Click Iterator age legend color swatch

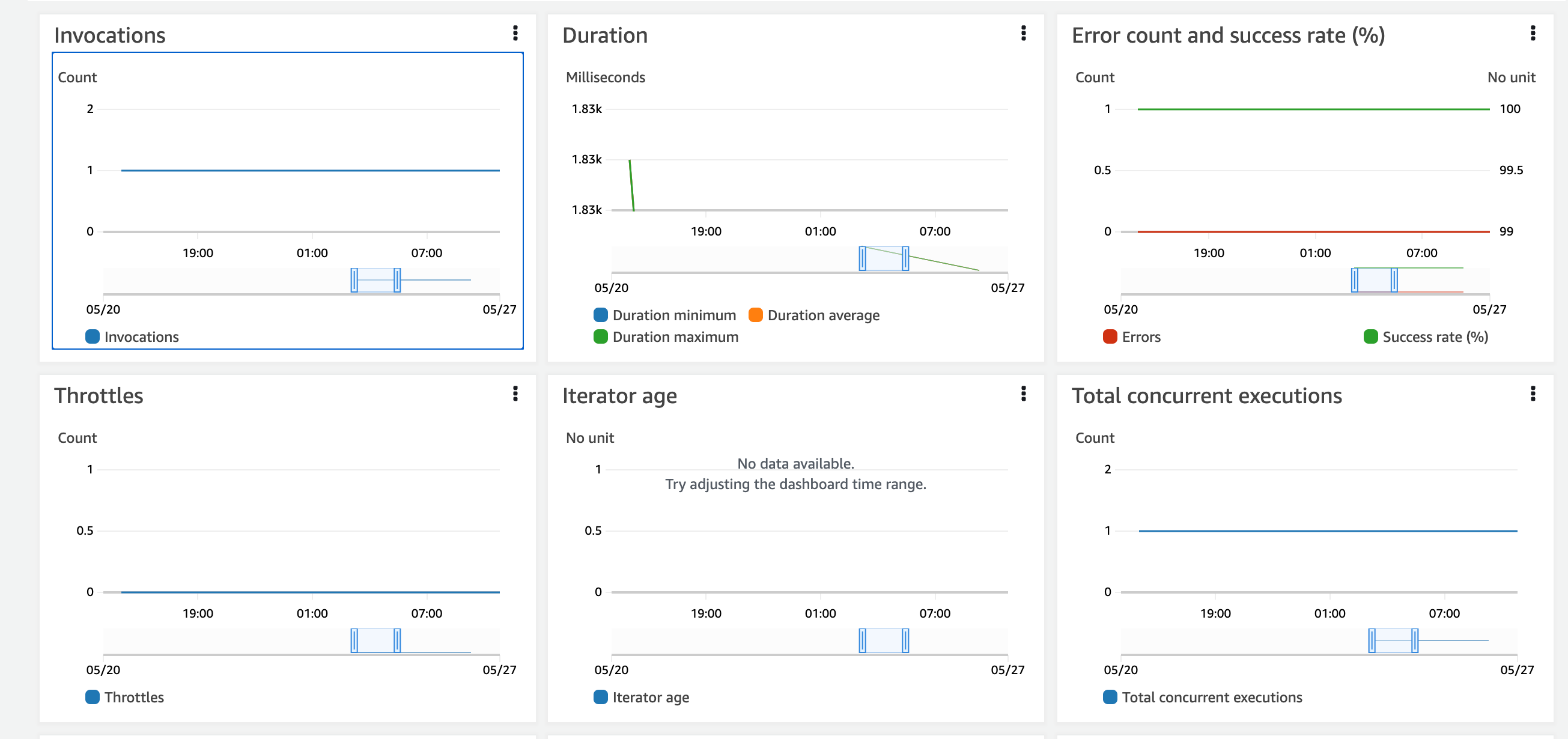pyautogui.click(x=600, y=697)
